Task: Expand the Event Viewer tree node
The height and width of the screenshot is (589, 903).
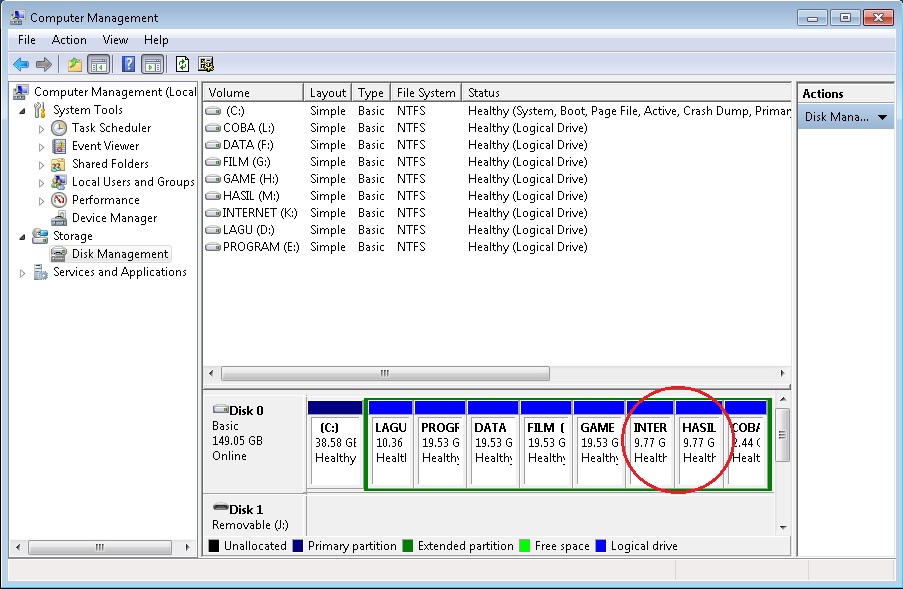Action: pyautogui.click(x=41, y=147)
